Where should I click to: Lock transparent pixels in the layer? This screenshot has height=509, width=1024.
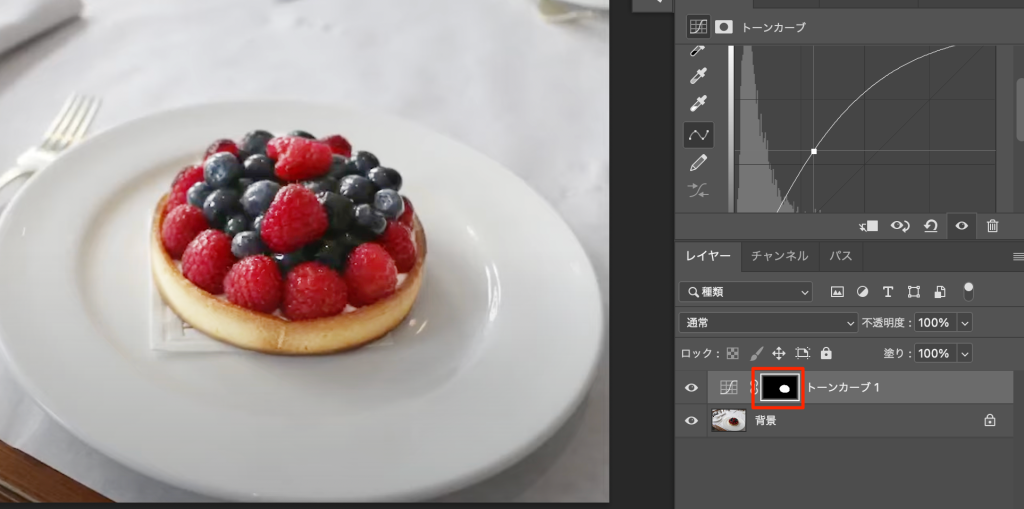point(732,354)
